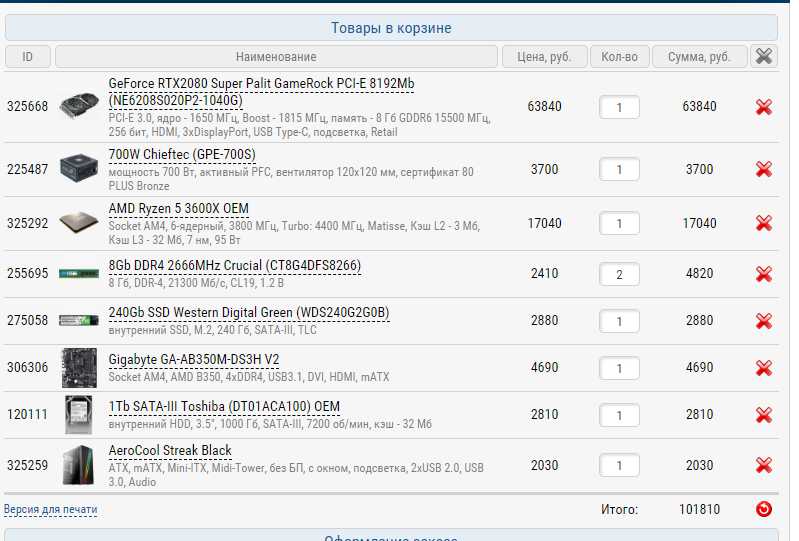Image resolution: width=799 pixels, height=541 pixels.
Task: Select product ID 120111
Action: click(x=28, y=414)
